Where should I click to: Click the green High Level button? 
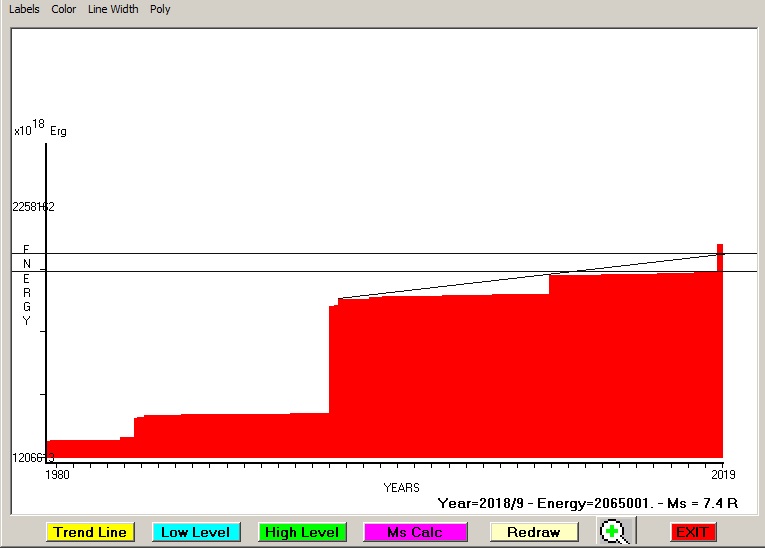click(x=301, y=532)
